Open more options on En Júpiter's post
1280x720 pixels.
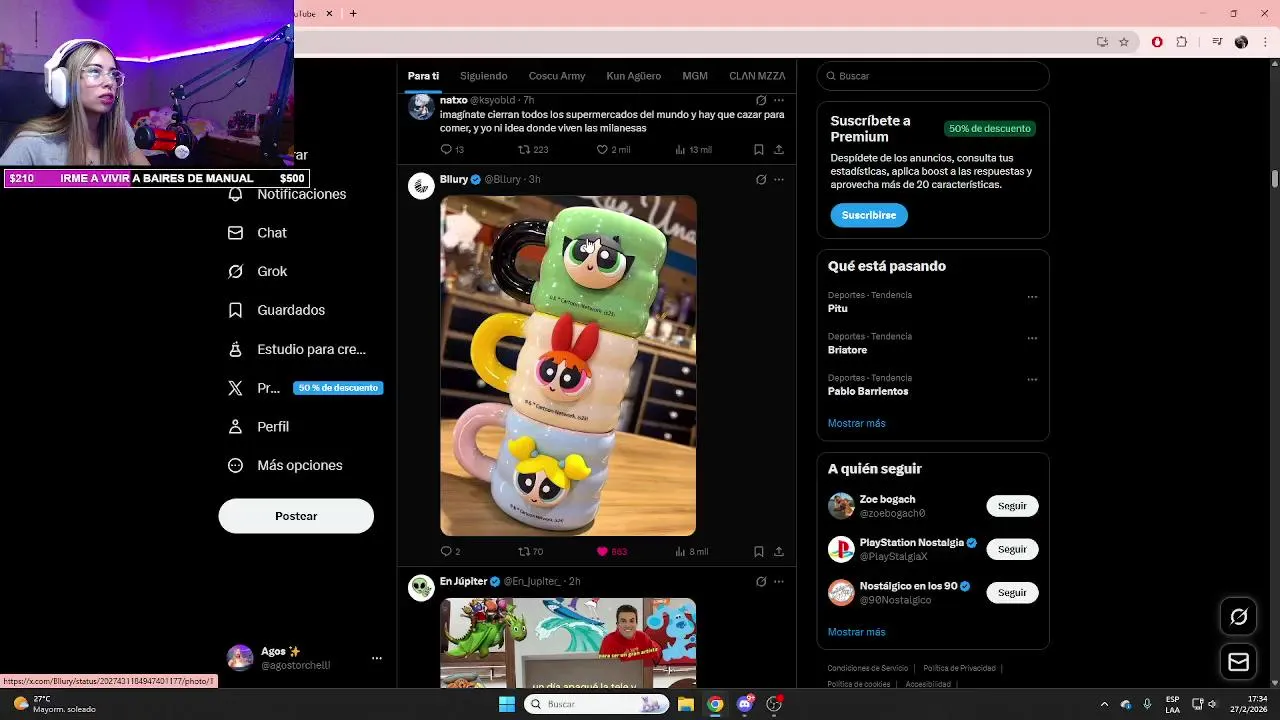(779, 581)
